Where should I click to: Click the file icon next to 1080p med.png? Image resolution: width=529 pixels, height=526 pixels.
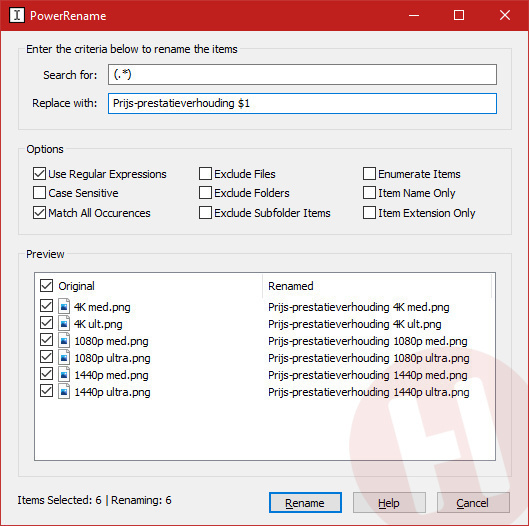(64, 340)
